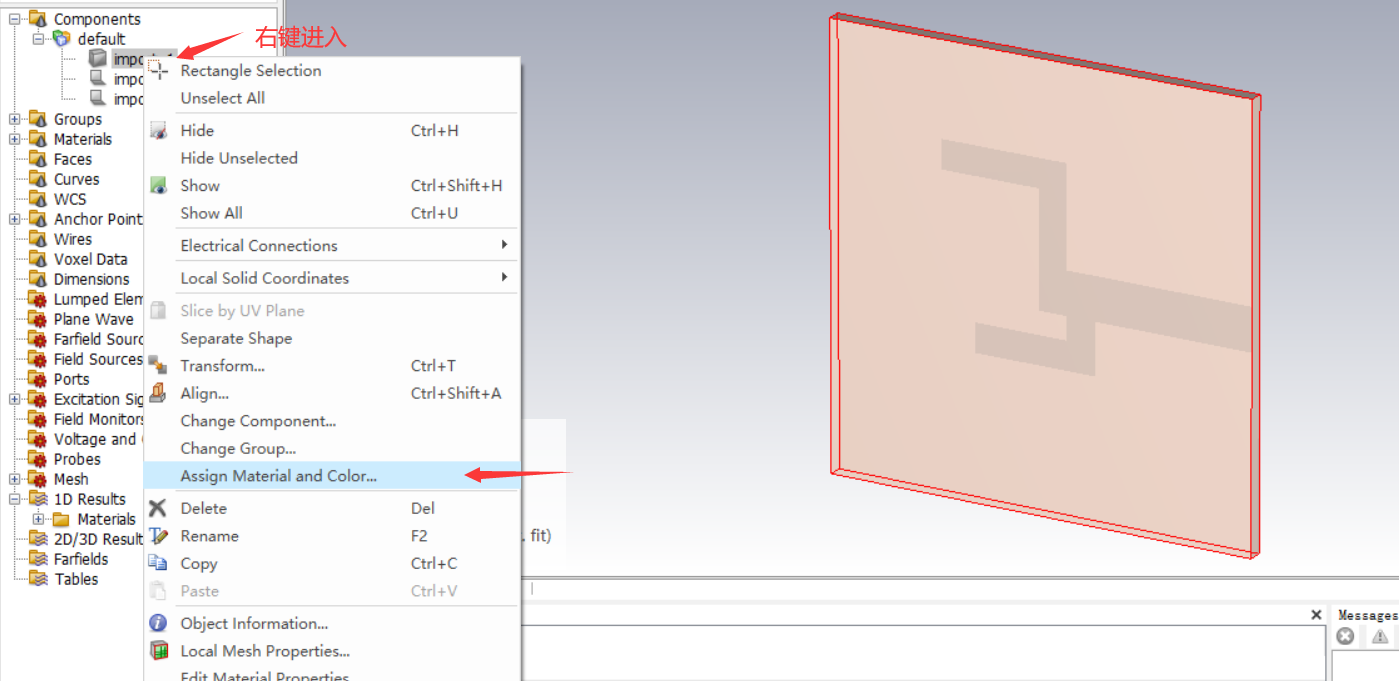Choose Change Group... menu entry
The height and width of the screenshot is (681, 1399).
point(331,448)
